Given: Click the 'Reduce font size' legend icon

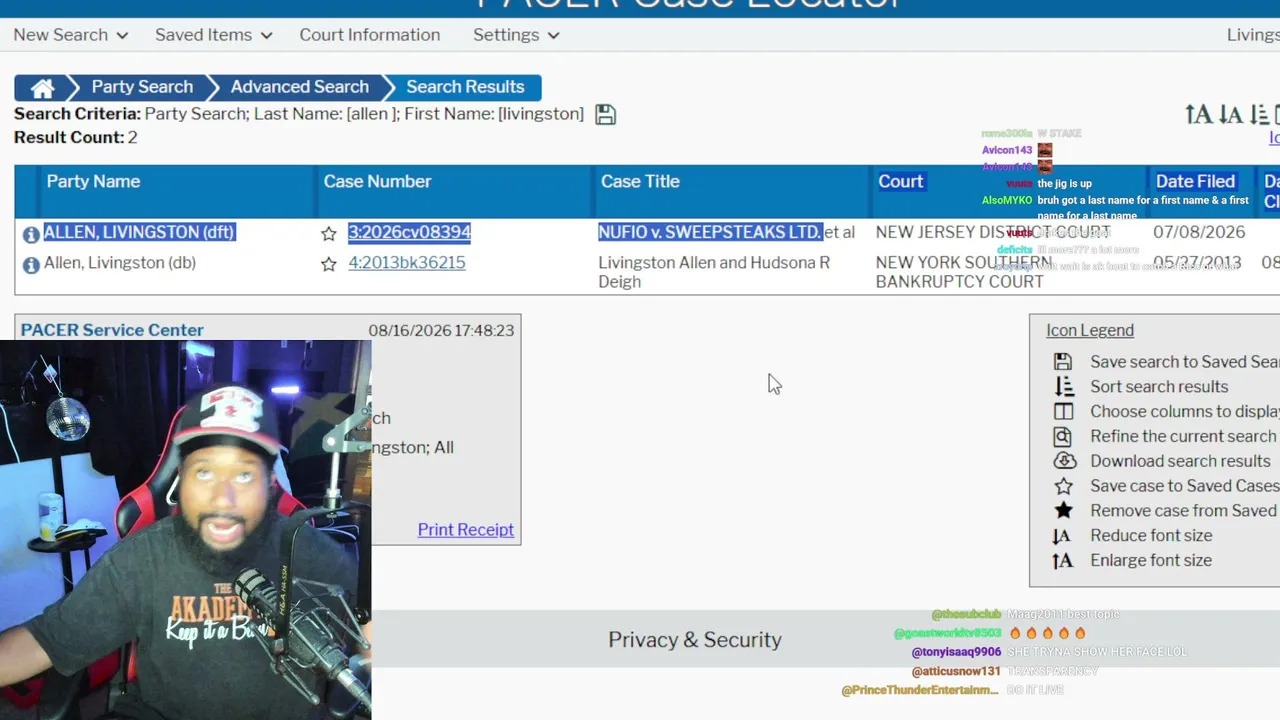Looking at the screenshot, I should [x=1062, y=536].
